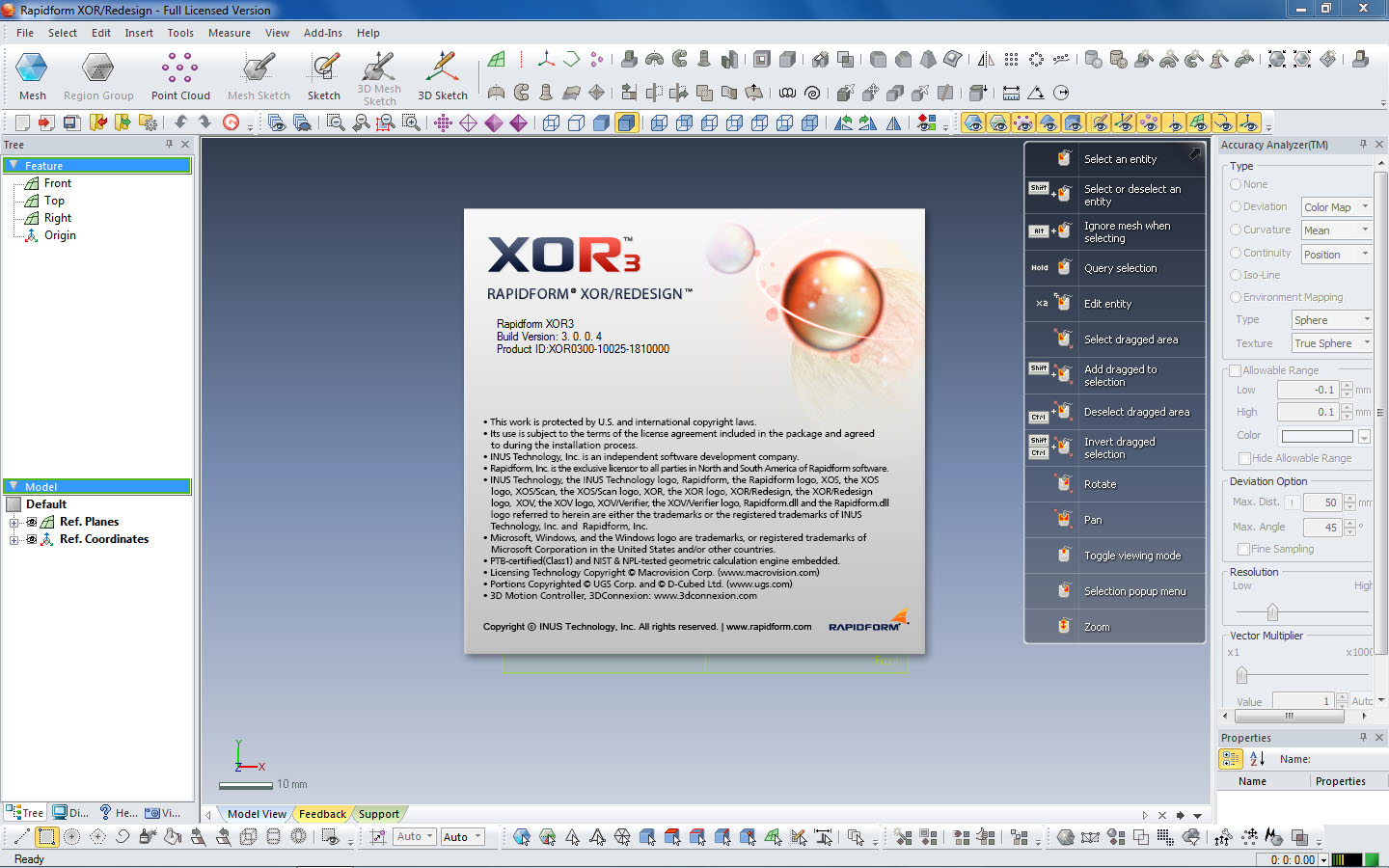Screen dimensions: 1389x868
Task: Select the None type radio button
Action: (x=1236, y=184)
